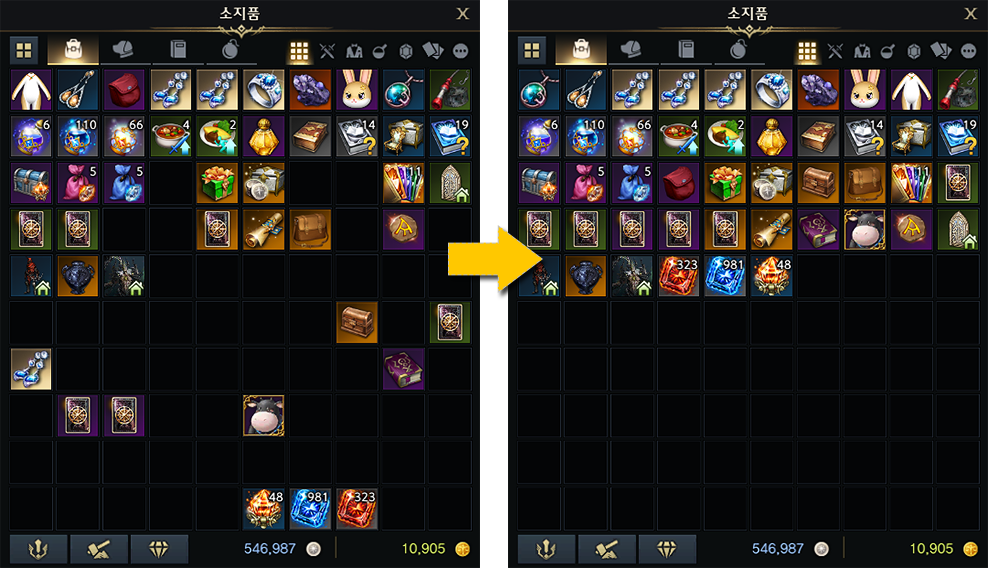Select the green gift box in the left inventory
The image size is (988, 568).
coord(217,183)
